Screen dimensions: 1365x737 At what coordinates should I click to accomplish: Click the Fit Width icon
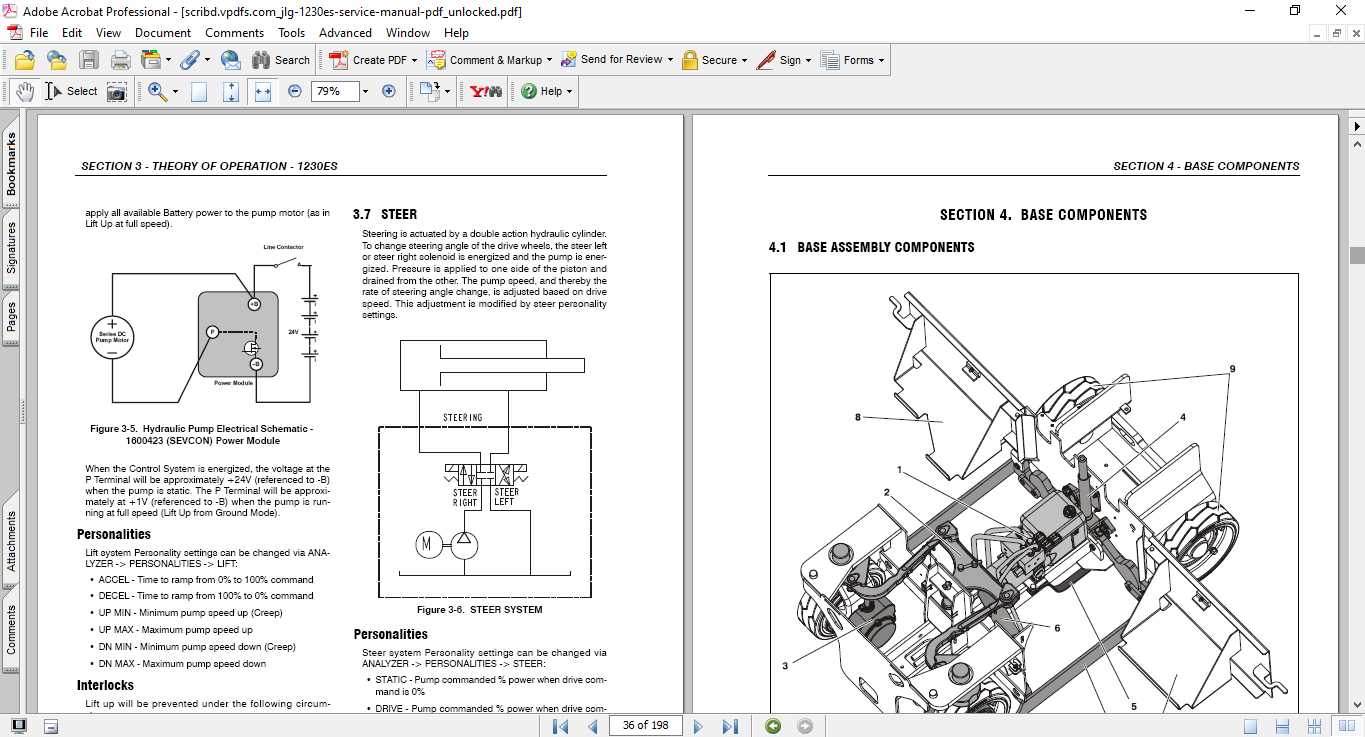click(x=263, y=91)
